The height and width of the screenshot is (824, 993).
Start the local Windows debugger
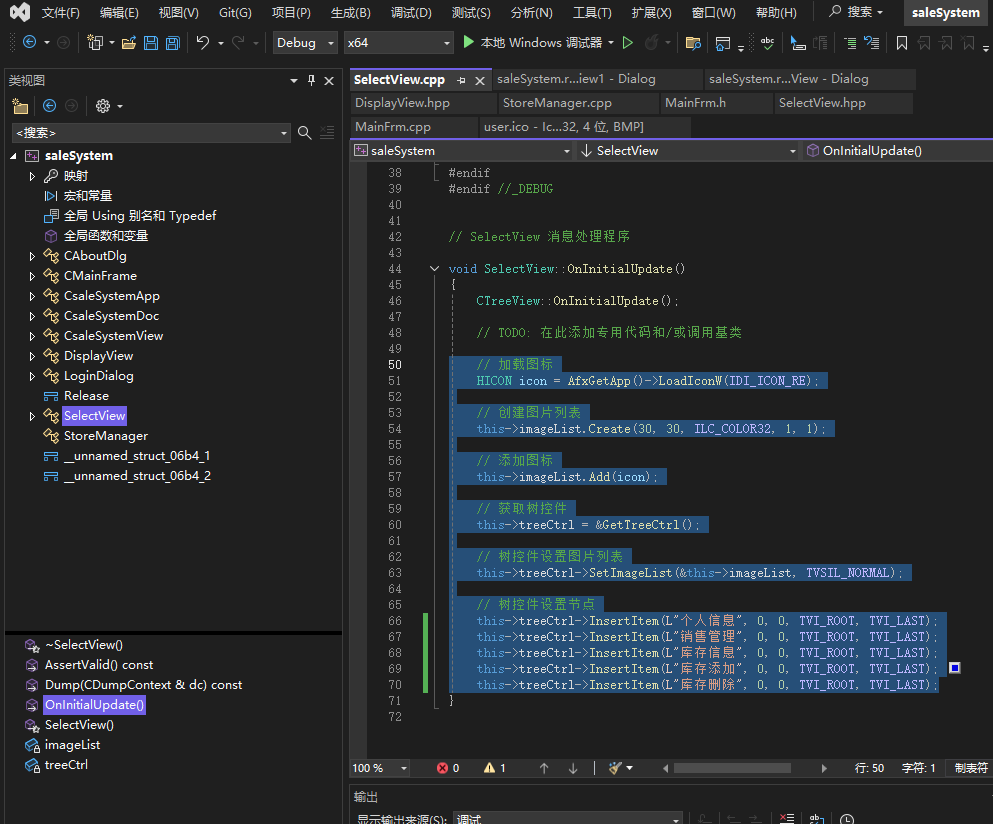[533, 43]
